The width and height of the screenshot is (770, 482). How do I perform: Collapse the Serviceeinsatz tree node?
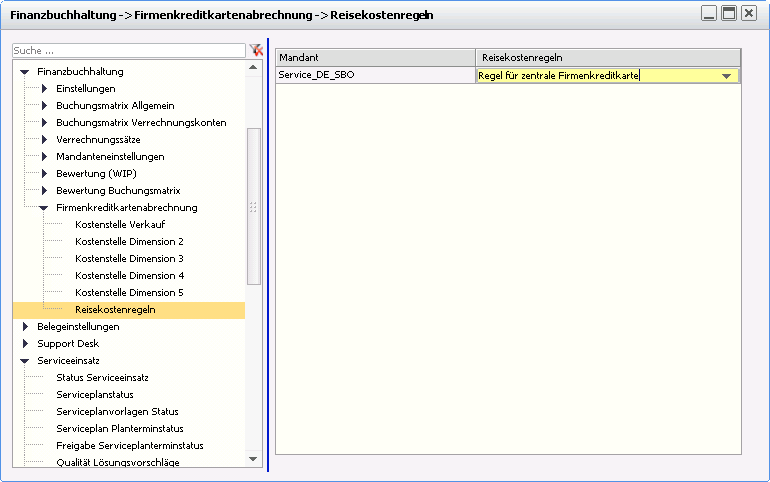coord(25,361)
